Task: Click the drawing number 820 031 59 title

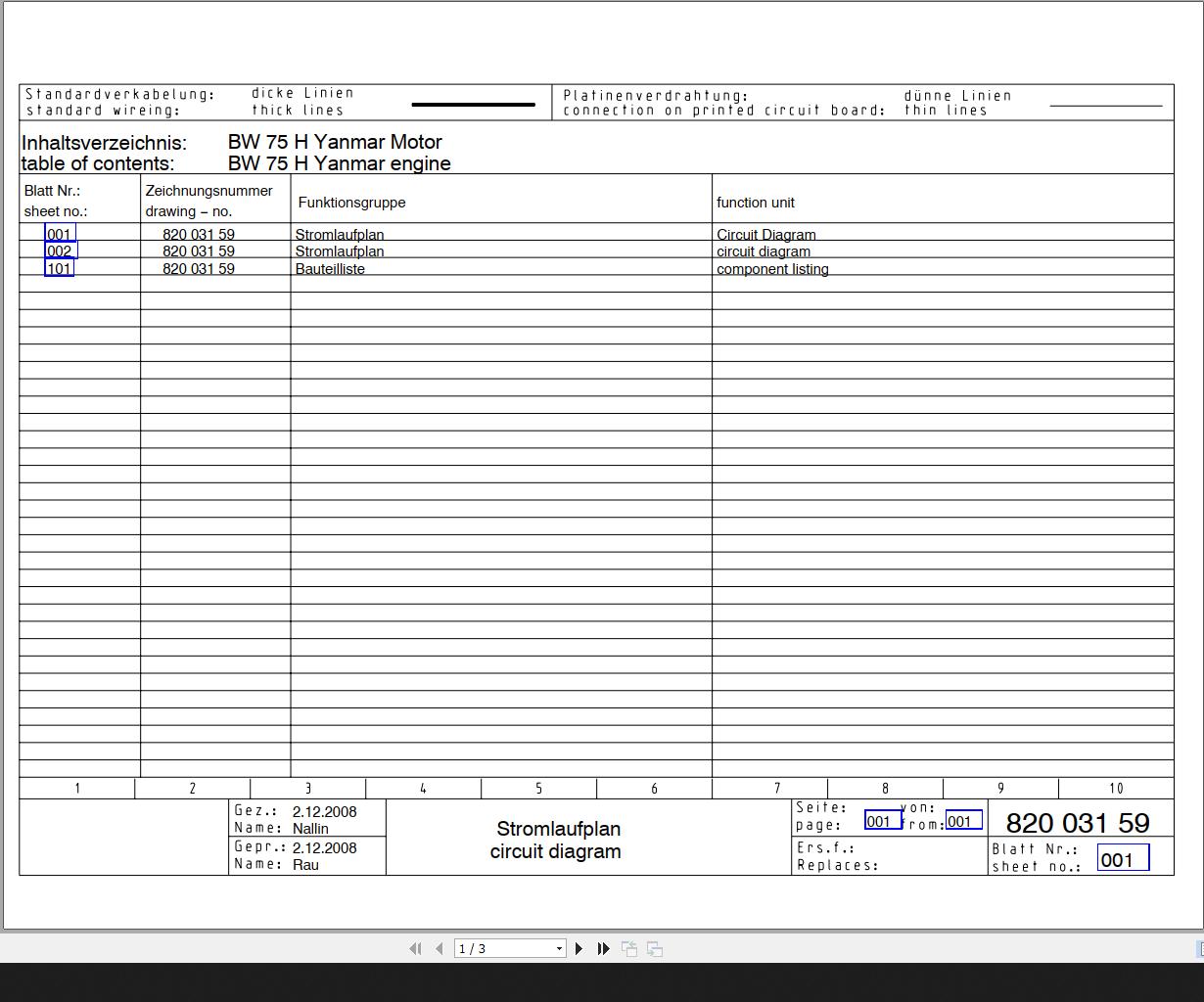Action: point(1078,823)
